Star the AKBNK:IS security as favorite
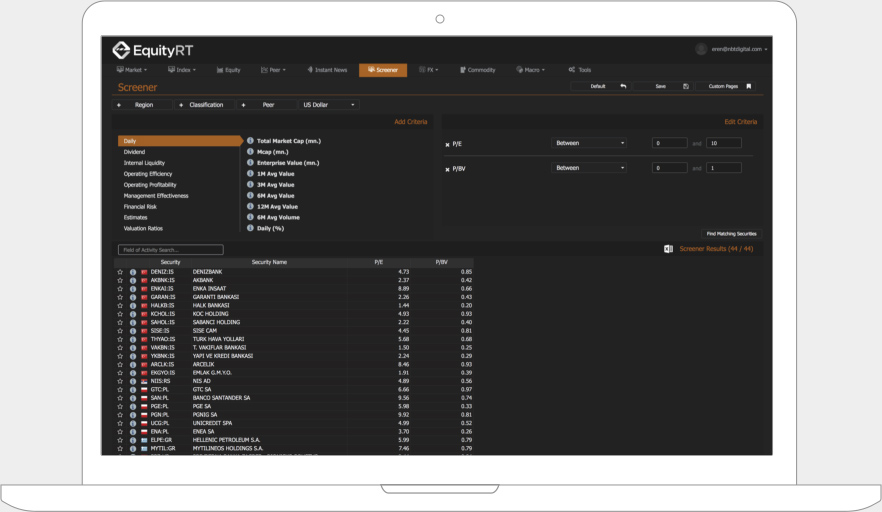The image size is (882, 512). [120, 280]
